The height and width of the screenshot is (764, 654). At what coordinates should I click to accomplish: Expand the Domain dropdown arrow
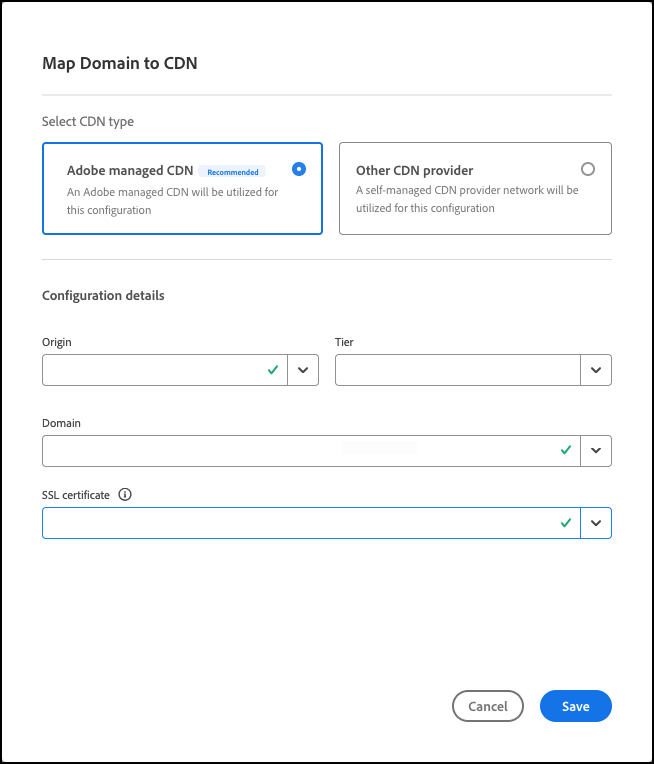pos(596,451)
